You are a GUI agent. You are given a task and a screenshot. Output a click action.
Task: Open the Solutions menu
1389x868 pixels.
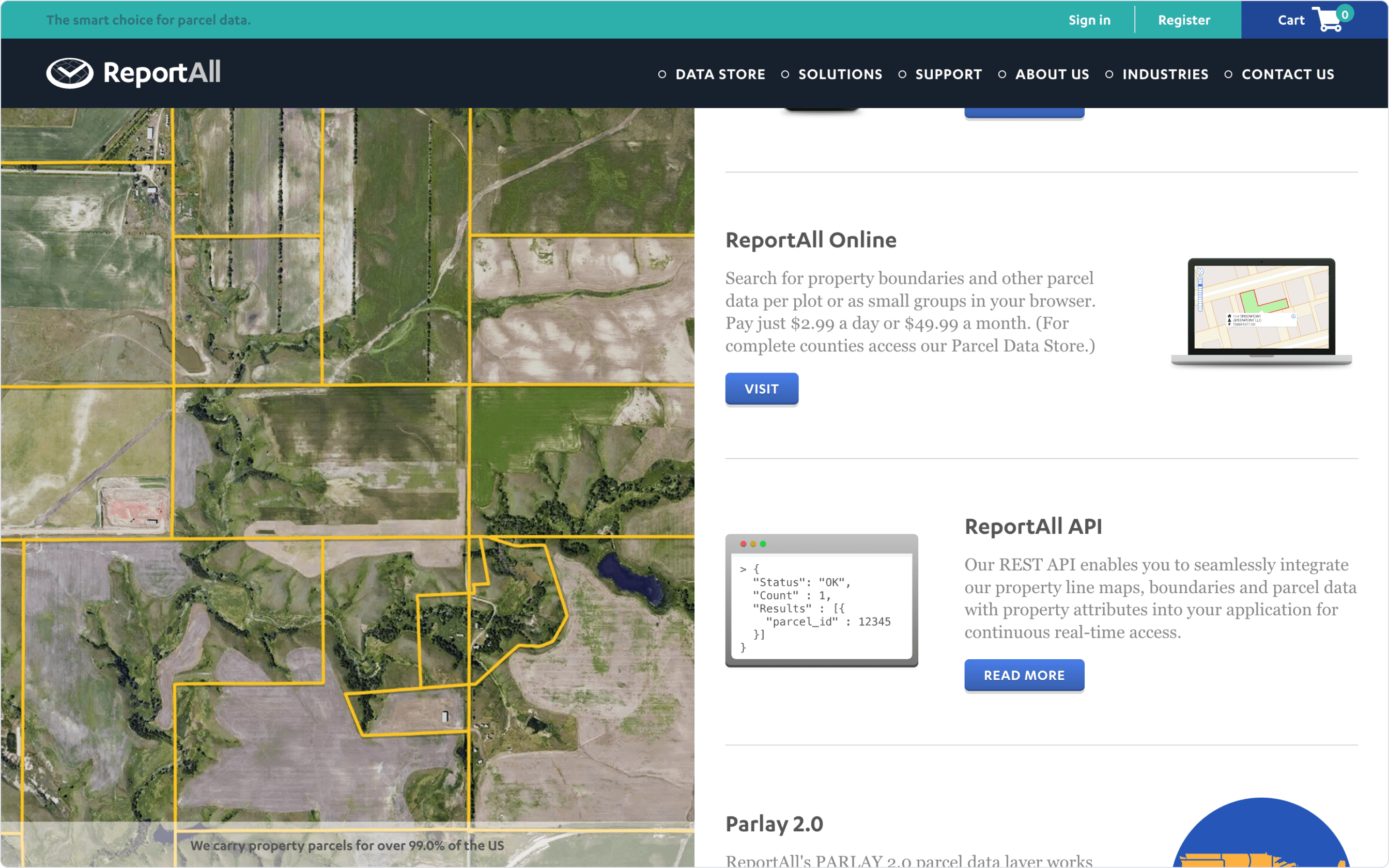[x=840, y=74]
